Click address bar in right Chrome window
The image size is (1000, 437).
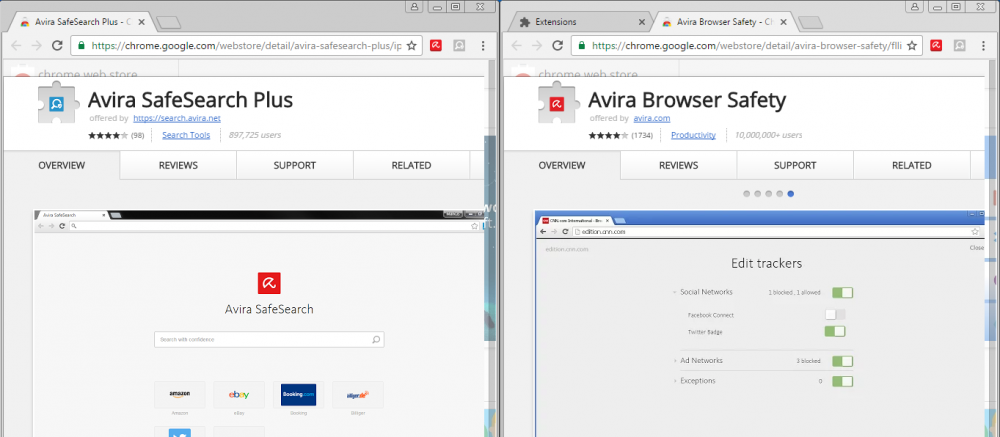[x=748, y=46]
